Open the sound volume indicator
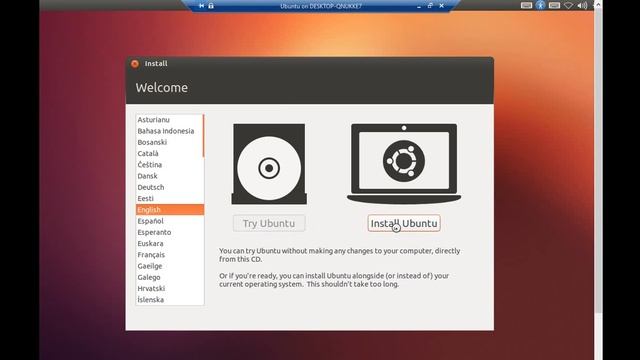 tap(582, 5)
